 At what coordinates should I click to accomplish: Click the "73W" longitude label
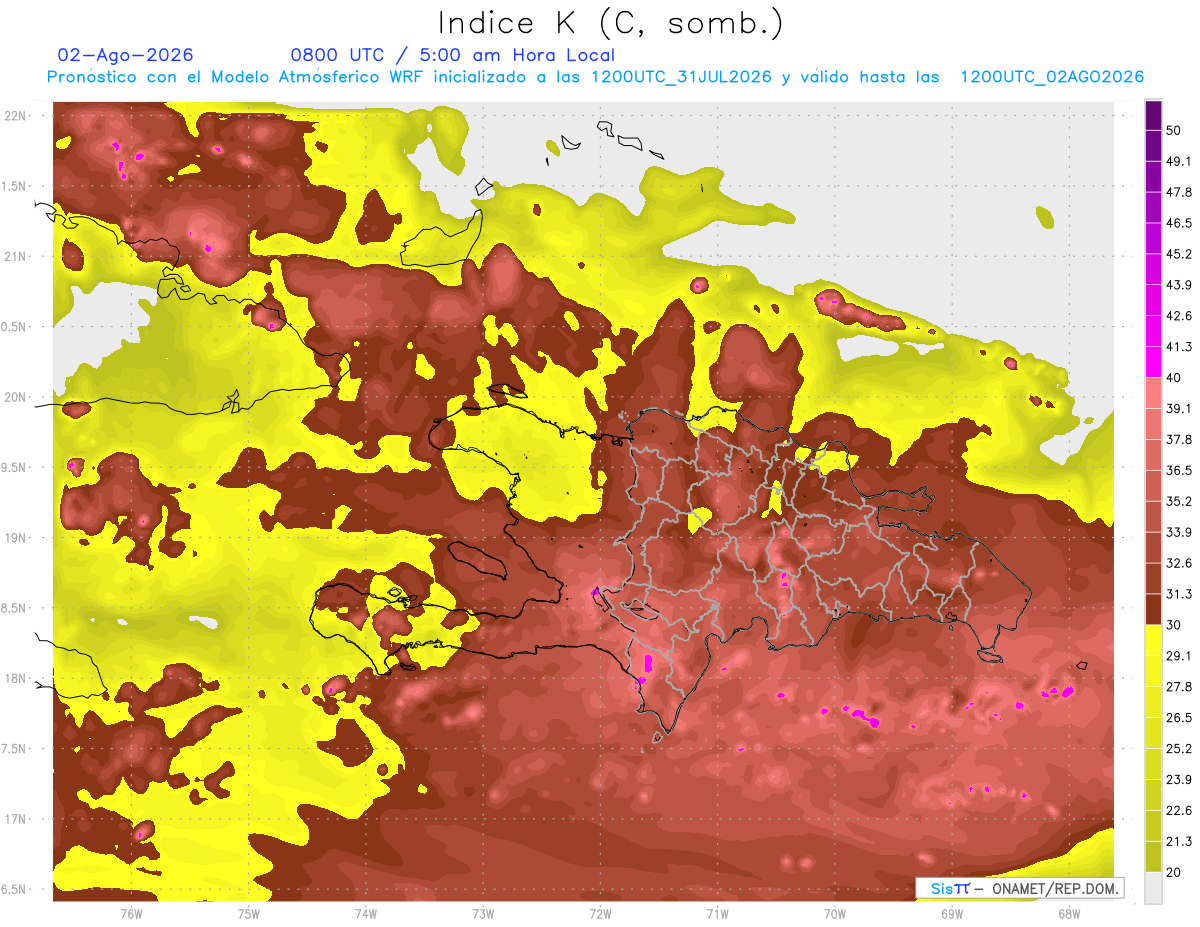pos(483,914)
